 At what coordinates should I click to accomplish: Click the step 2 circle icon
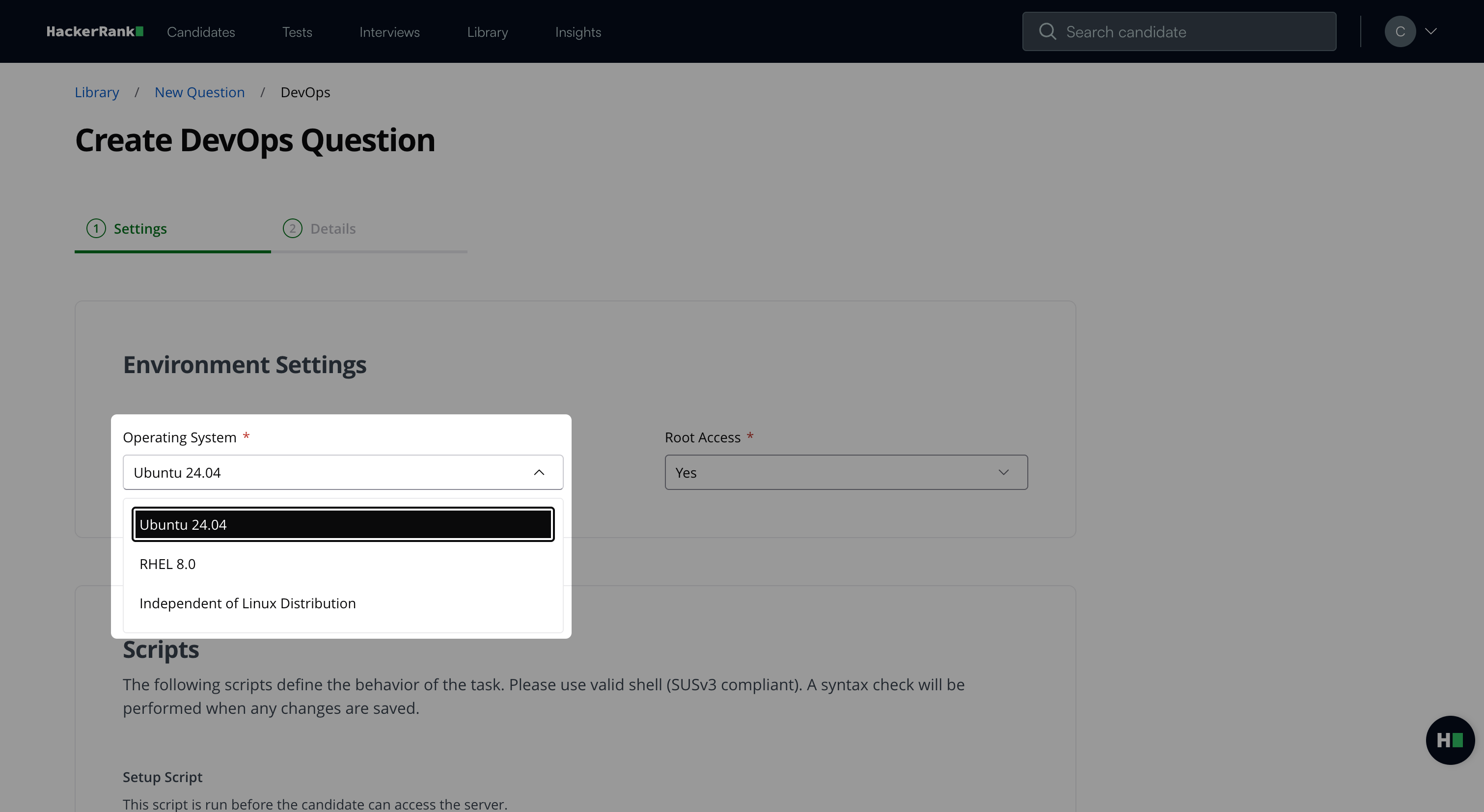293,229
